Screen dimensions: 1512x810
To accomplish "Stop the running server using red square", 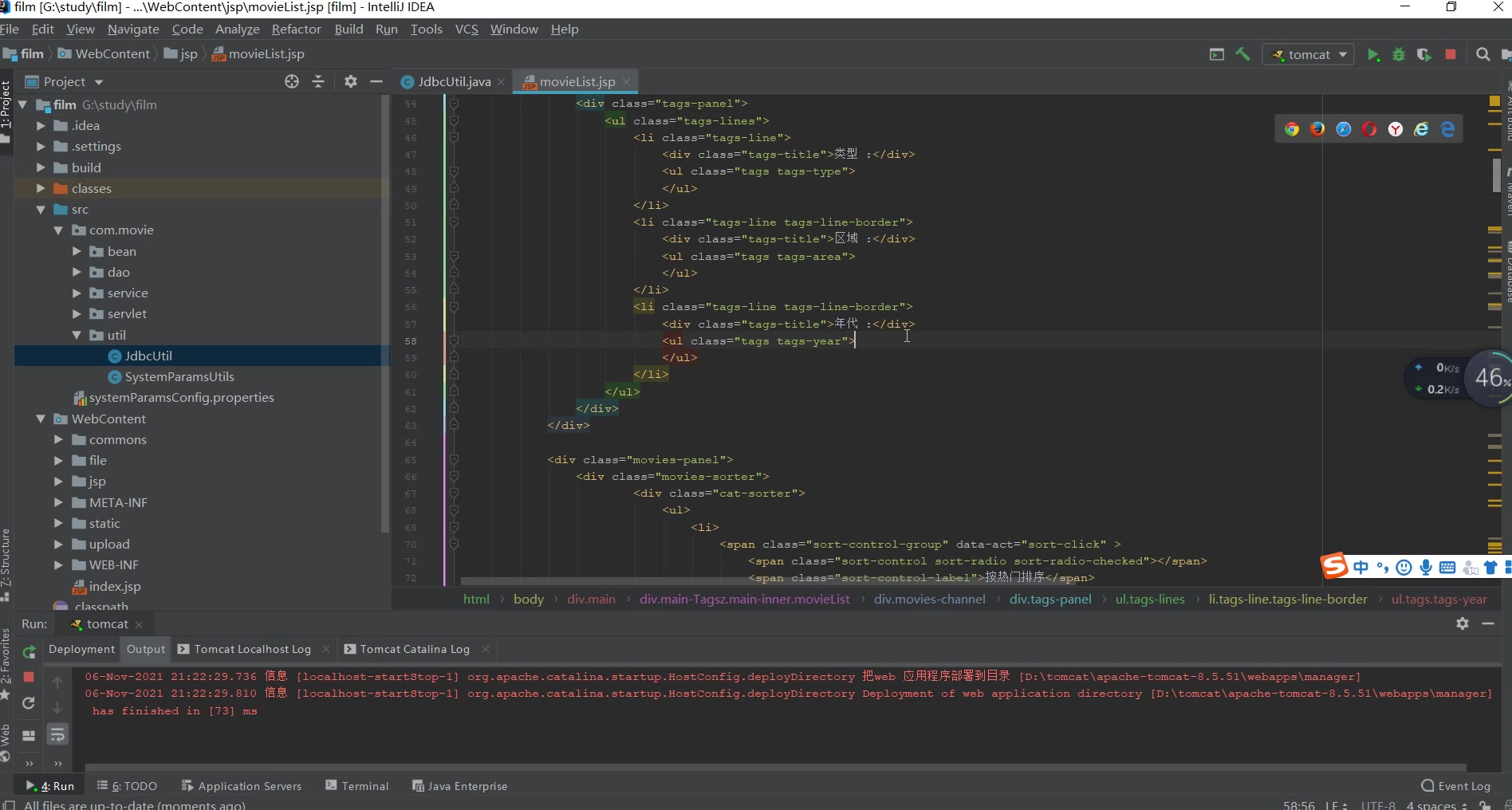I will 1451,54.
